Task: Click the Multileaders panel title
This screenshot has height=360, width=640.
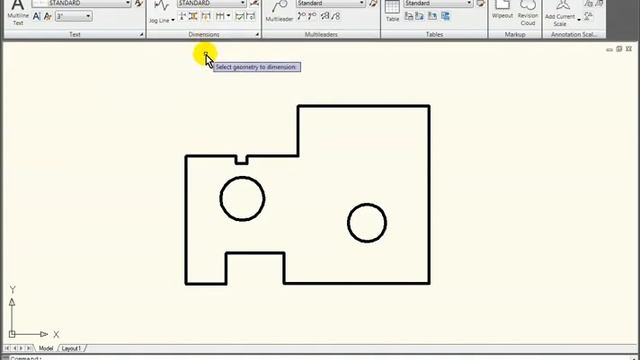Action: click(321, 35)
